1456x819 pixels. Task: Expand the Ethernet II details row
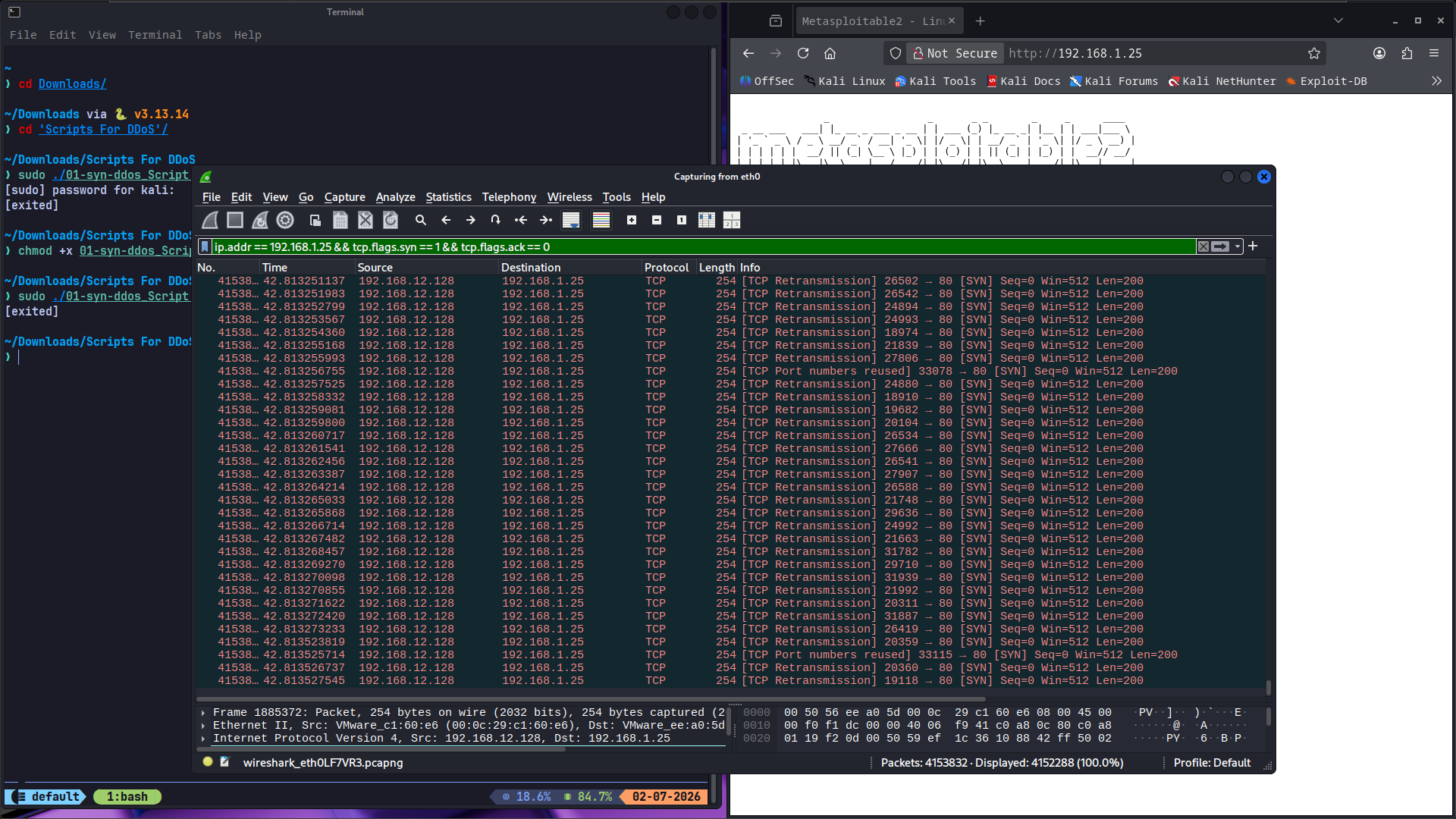point(203,726)
